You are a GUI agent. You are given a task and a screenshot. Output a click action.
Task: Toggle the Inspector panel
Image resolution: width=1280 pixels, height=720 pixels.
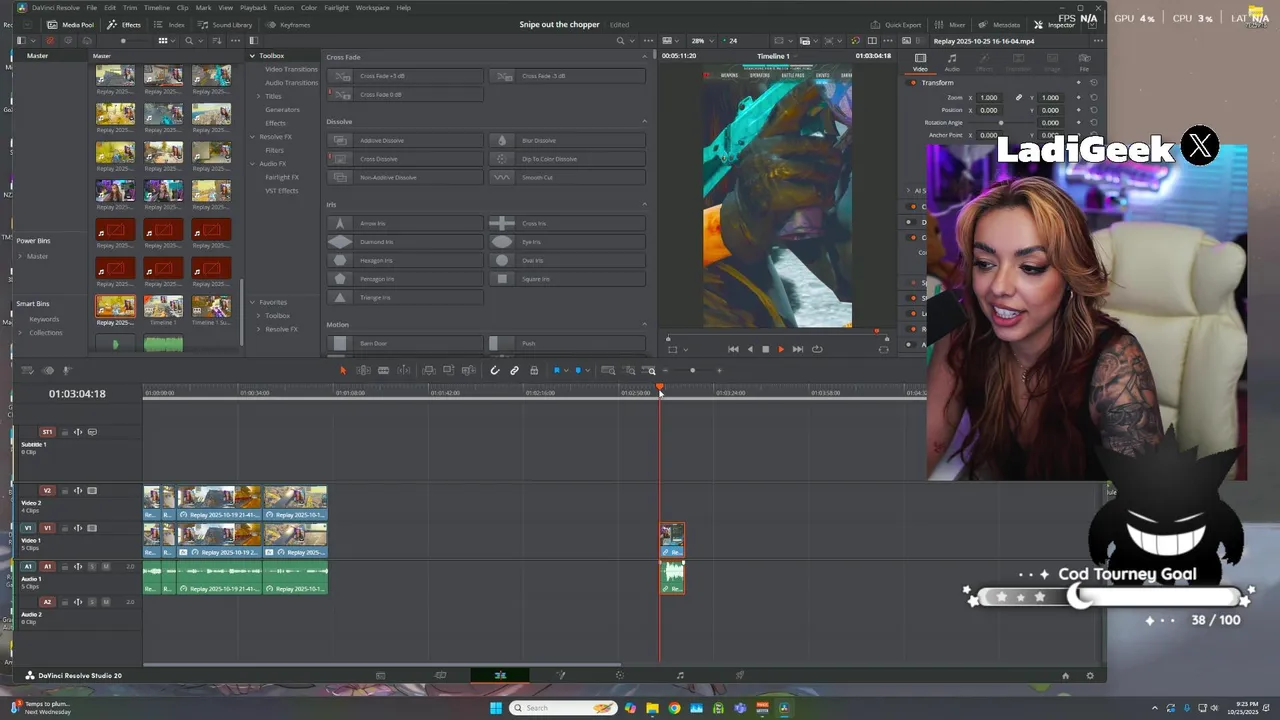coord(1054,25)
